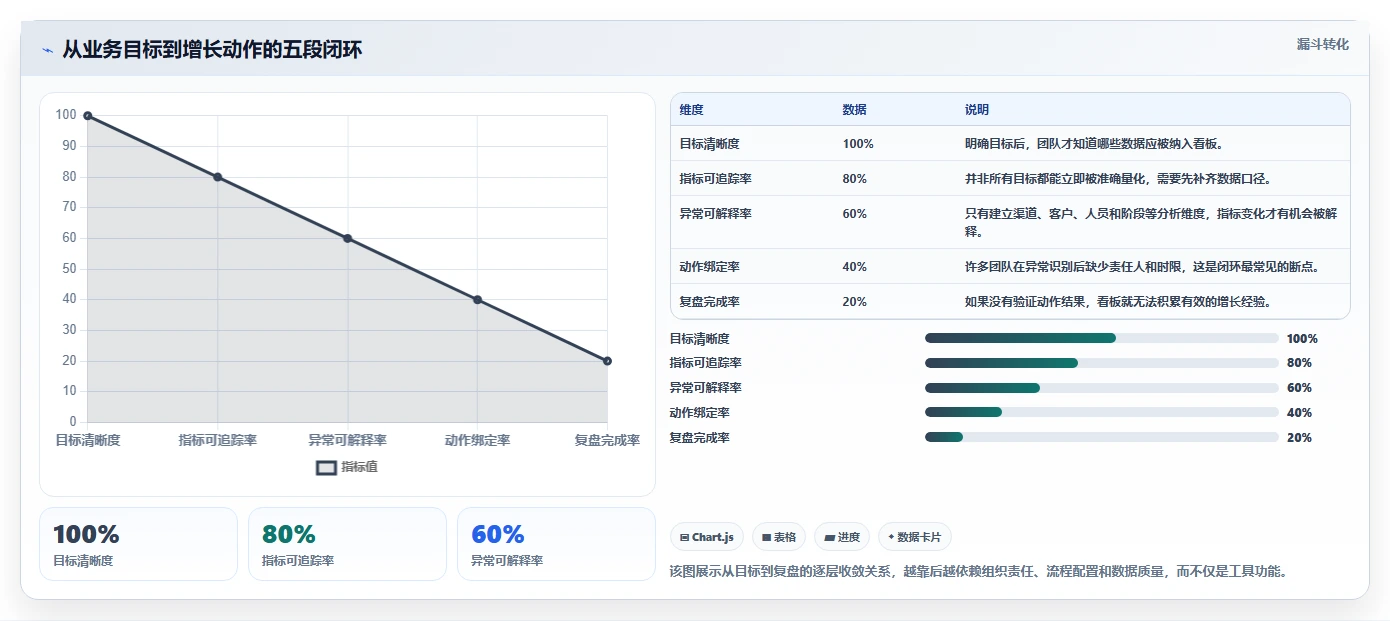Click the 60% label beside the 异常可解释率 progress bar

(1299, 388)
